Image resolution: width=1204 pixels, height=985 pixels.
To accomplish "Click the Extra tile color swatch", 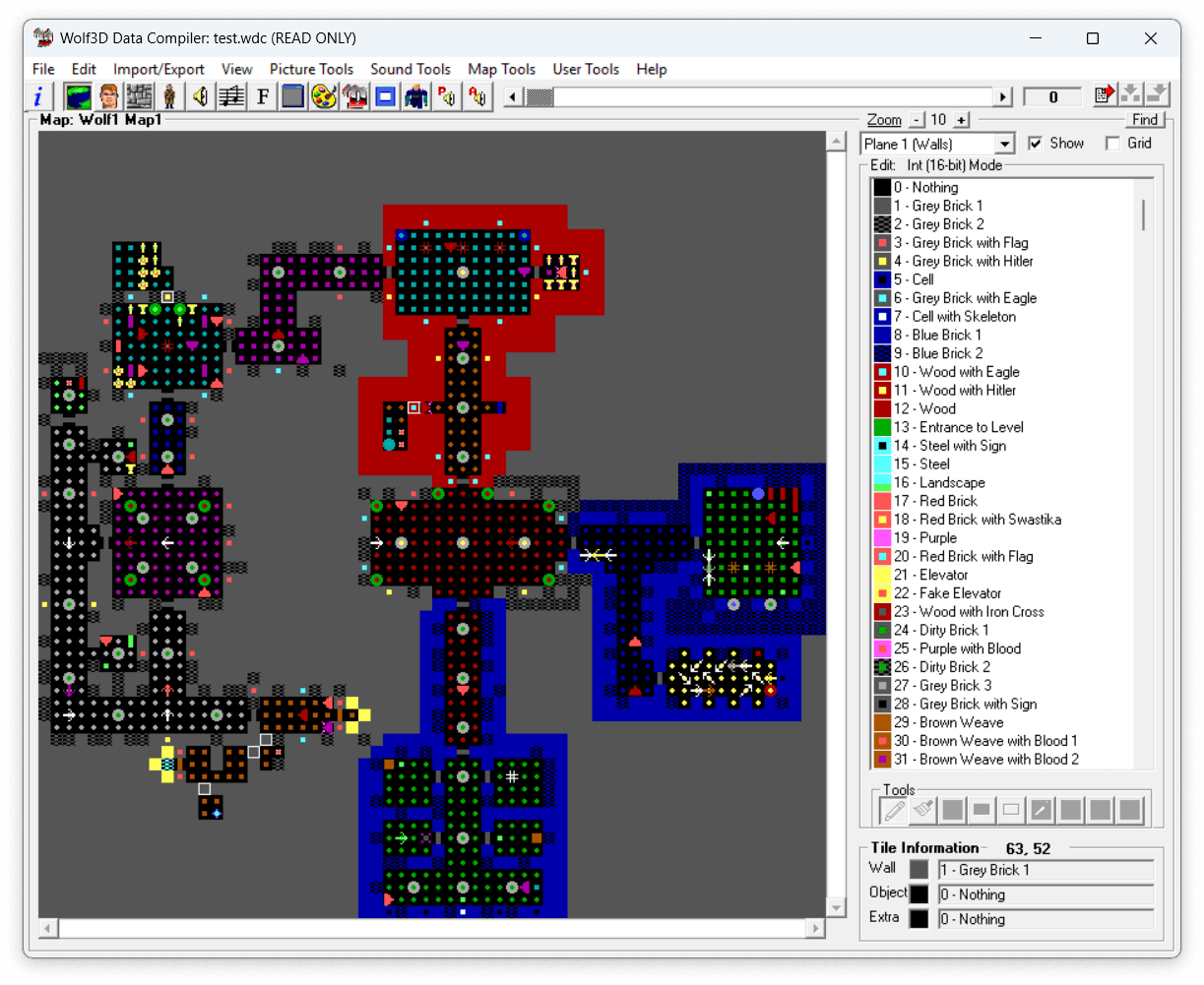I will coord(919,919).
